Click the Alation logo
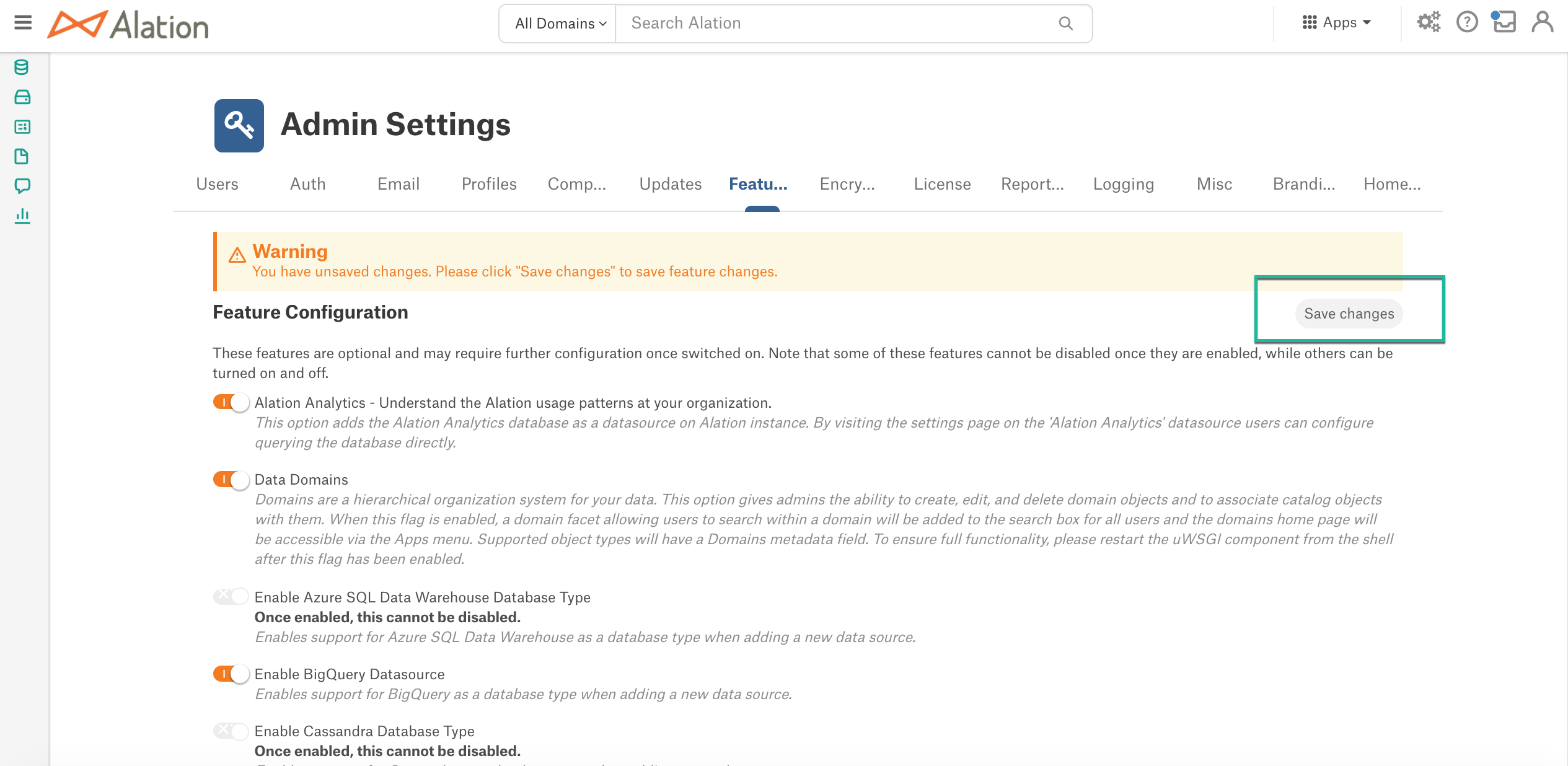Image resolution: width=1568 pixels, height=766 pixels. pyautogui.click(x=128, y=25)
